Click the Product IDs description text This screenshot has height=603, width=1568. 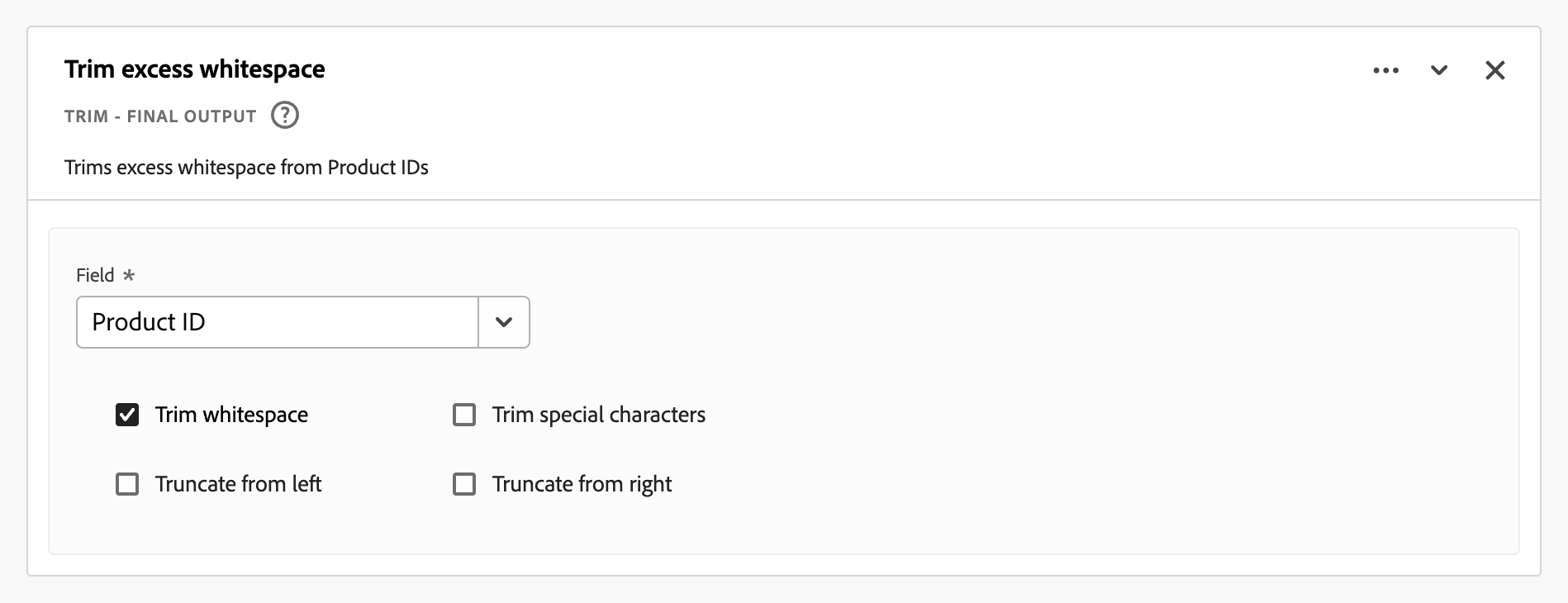(x=246, y=168)
